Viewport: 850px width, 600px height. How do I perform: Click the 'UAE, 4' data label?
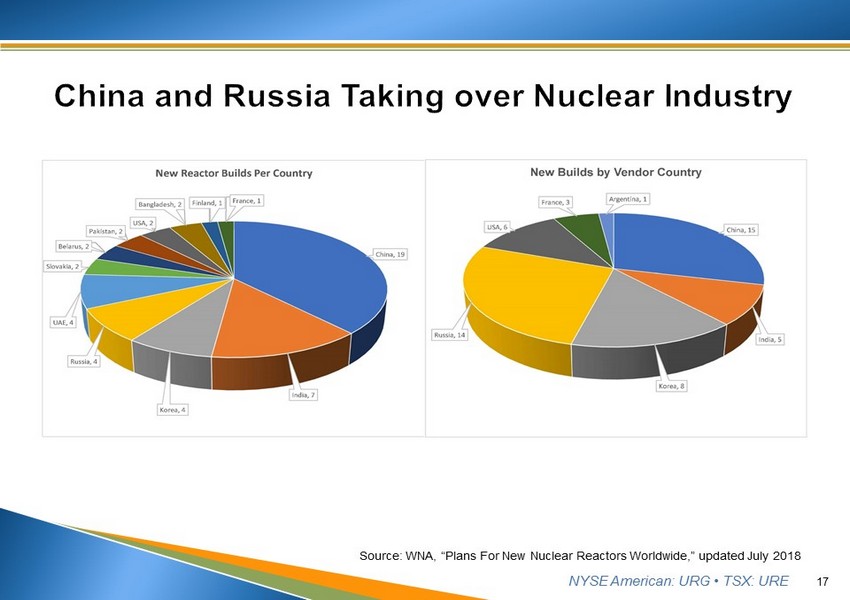coord(63,322)
